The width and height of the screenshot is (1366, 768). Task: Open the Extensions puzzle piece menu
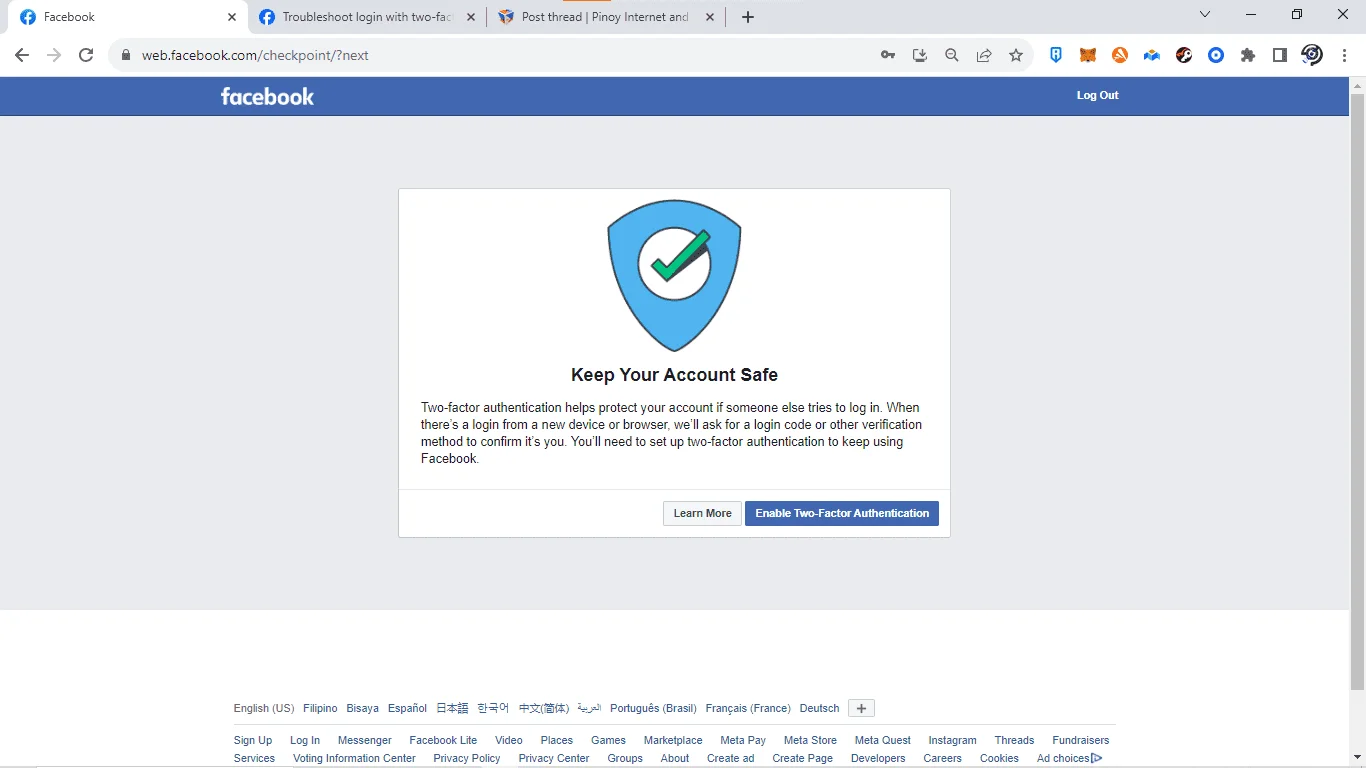[x=1248, y=55]
